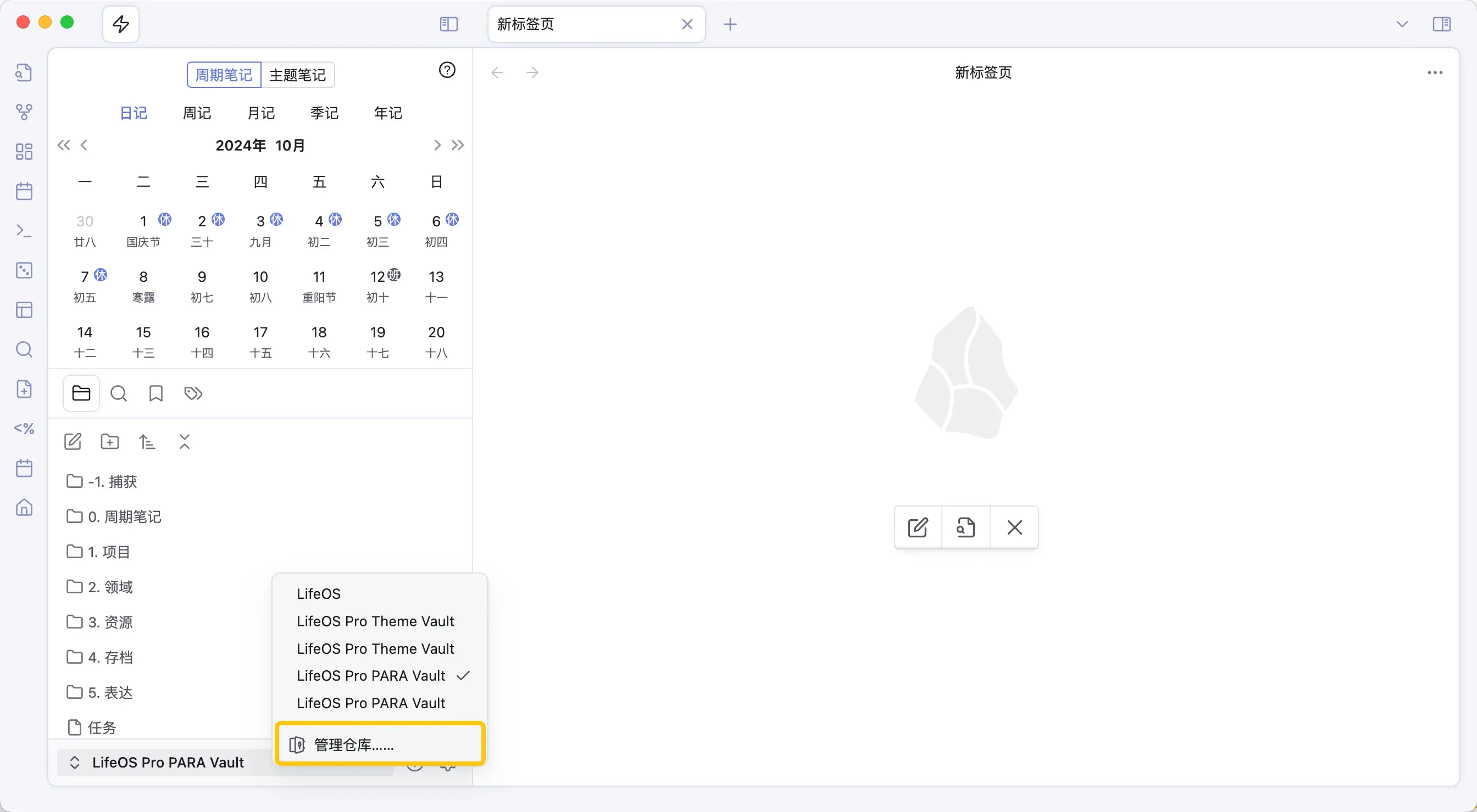Select October 10 in calendar
The height and width of the screenshot is (812, 1477).
click(x=260, y=285)
